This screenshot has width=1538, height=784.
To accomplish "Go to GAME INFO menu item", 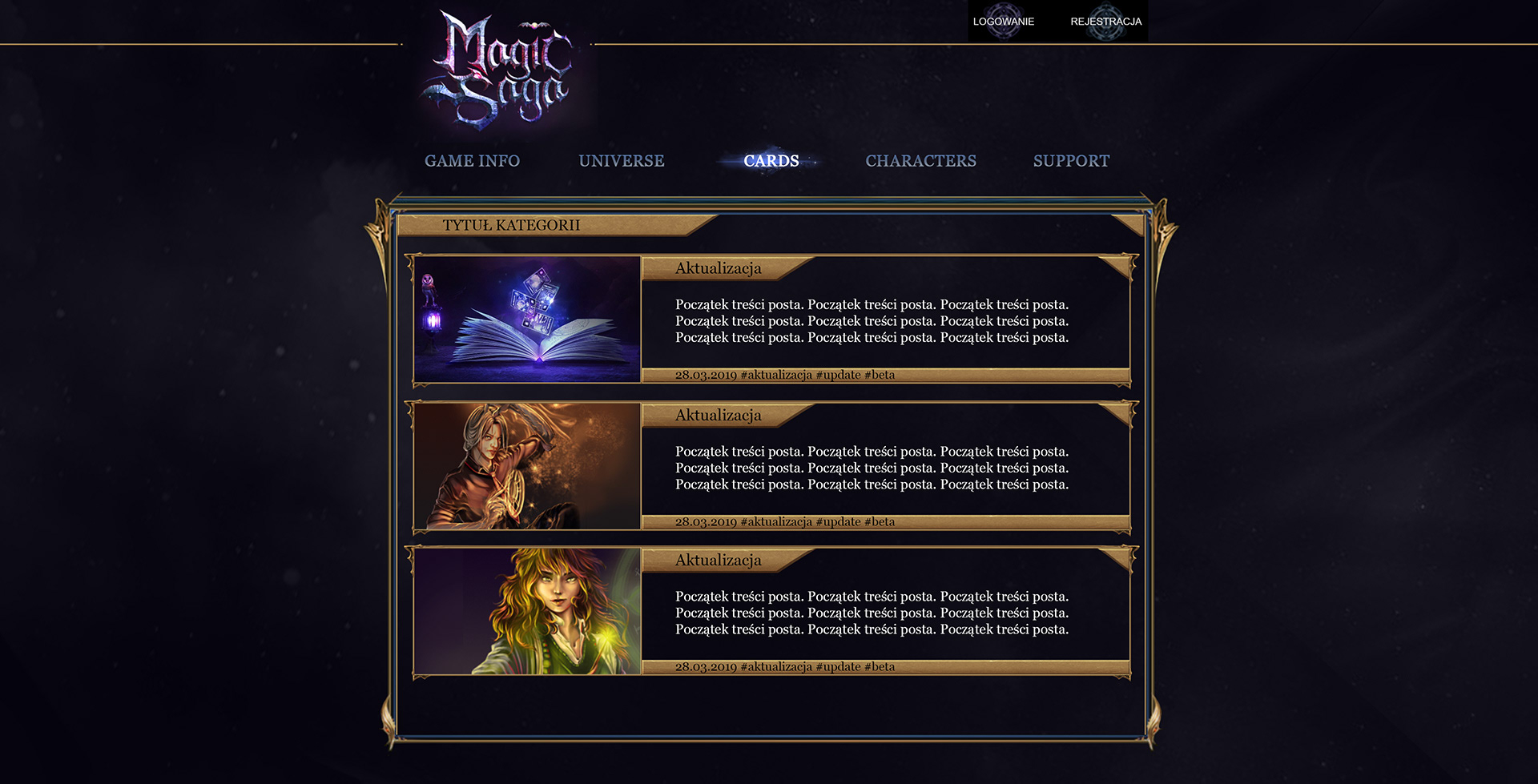I will (472, 161).
